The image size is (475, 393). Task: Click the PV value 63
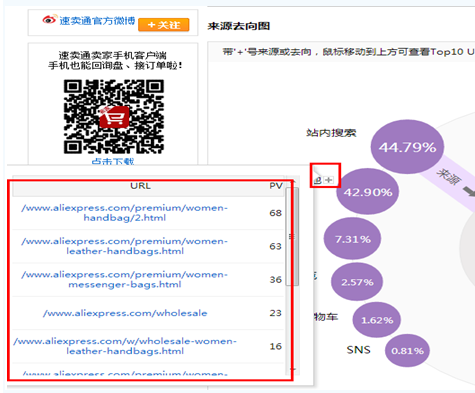[x=275, y=246]
